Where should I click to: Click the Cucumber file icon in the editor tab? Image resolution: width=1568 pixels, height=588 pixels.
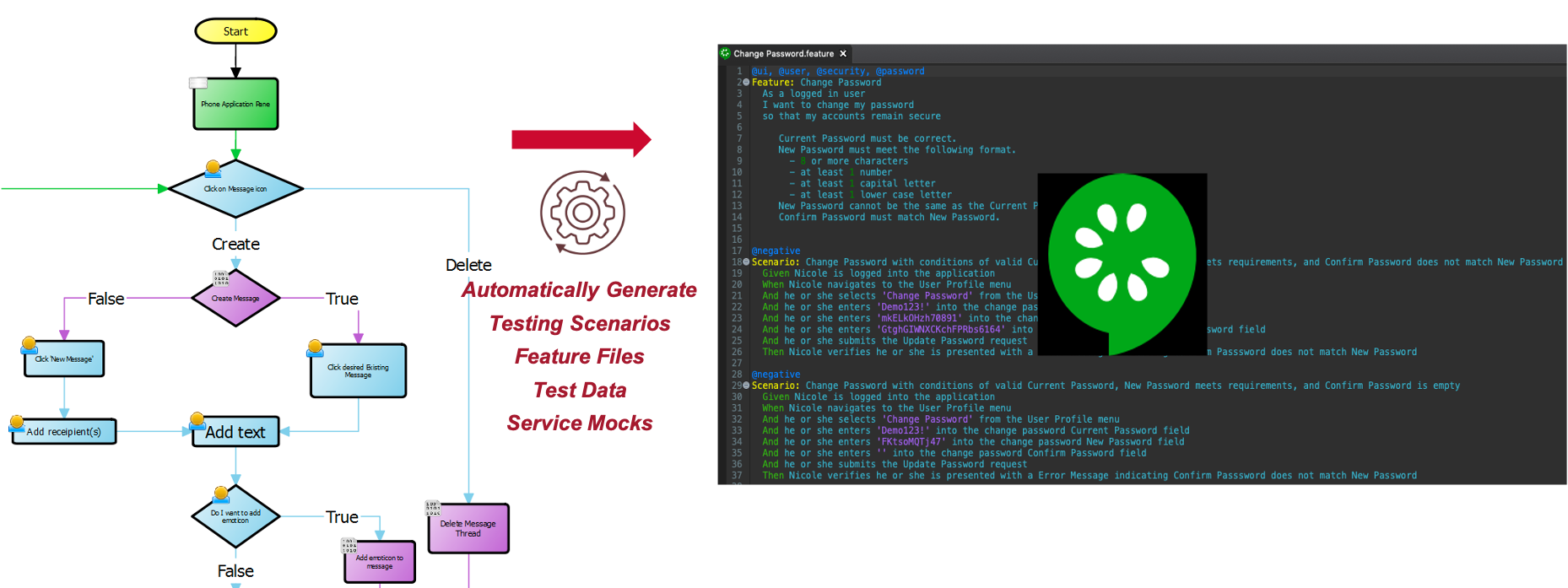coord(725,53)
